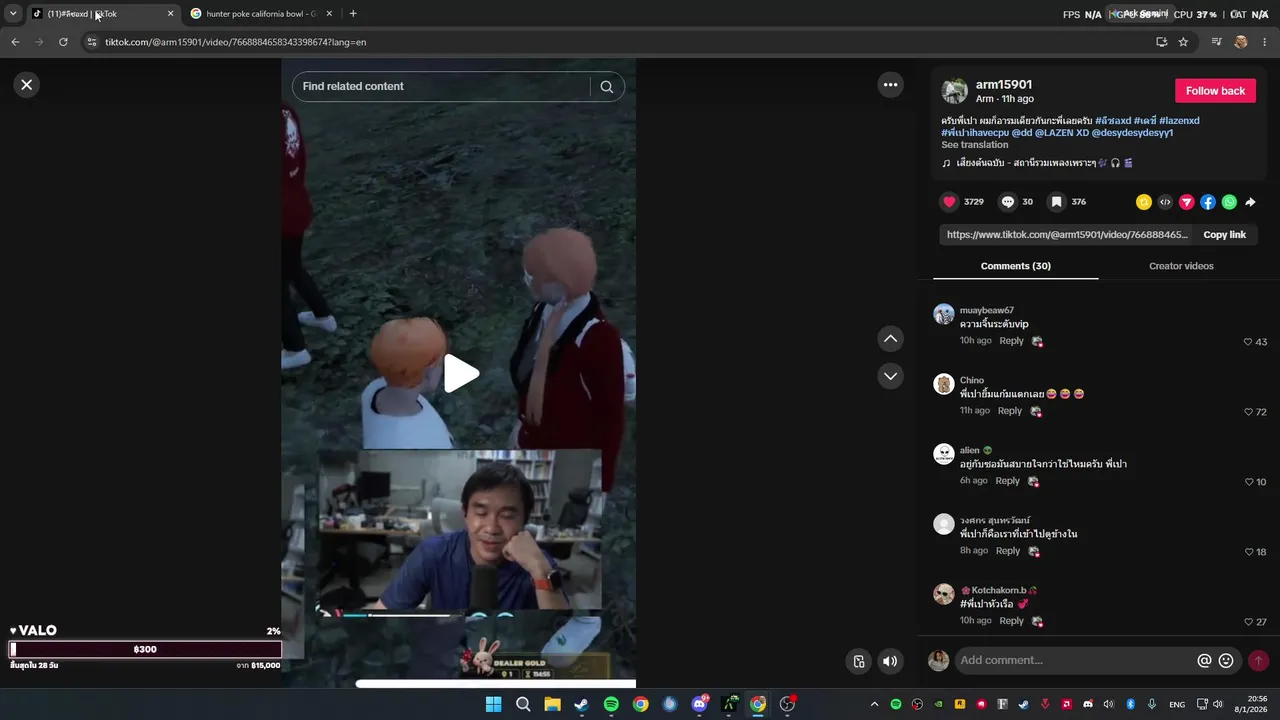Screen dimensions: 1280x720
Task: Click the Find related content search field
Action: [442, 87]
